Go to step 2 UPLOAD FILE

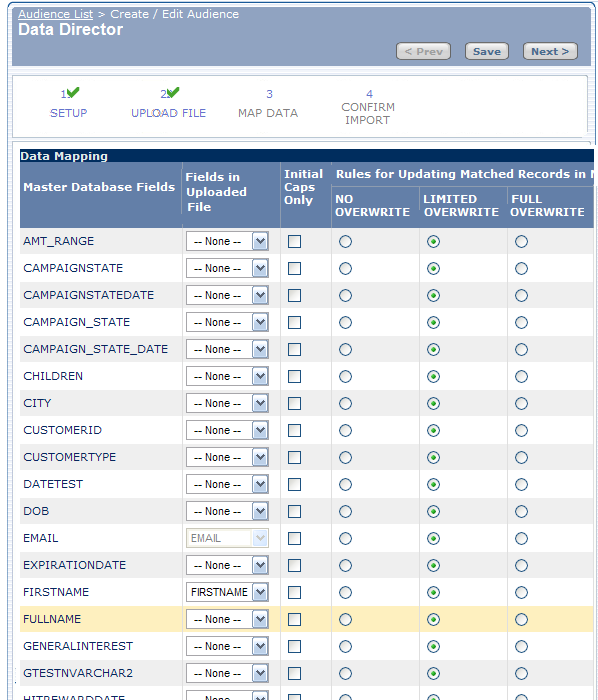click(169, 104)
